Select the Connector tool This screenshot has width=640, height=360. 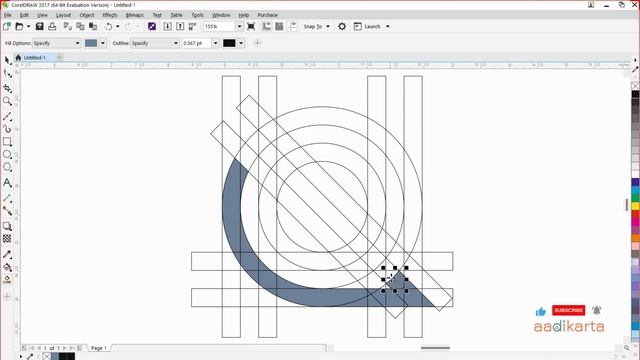pos(7,211)
